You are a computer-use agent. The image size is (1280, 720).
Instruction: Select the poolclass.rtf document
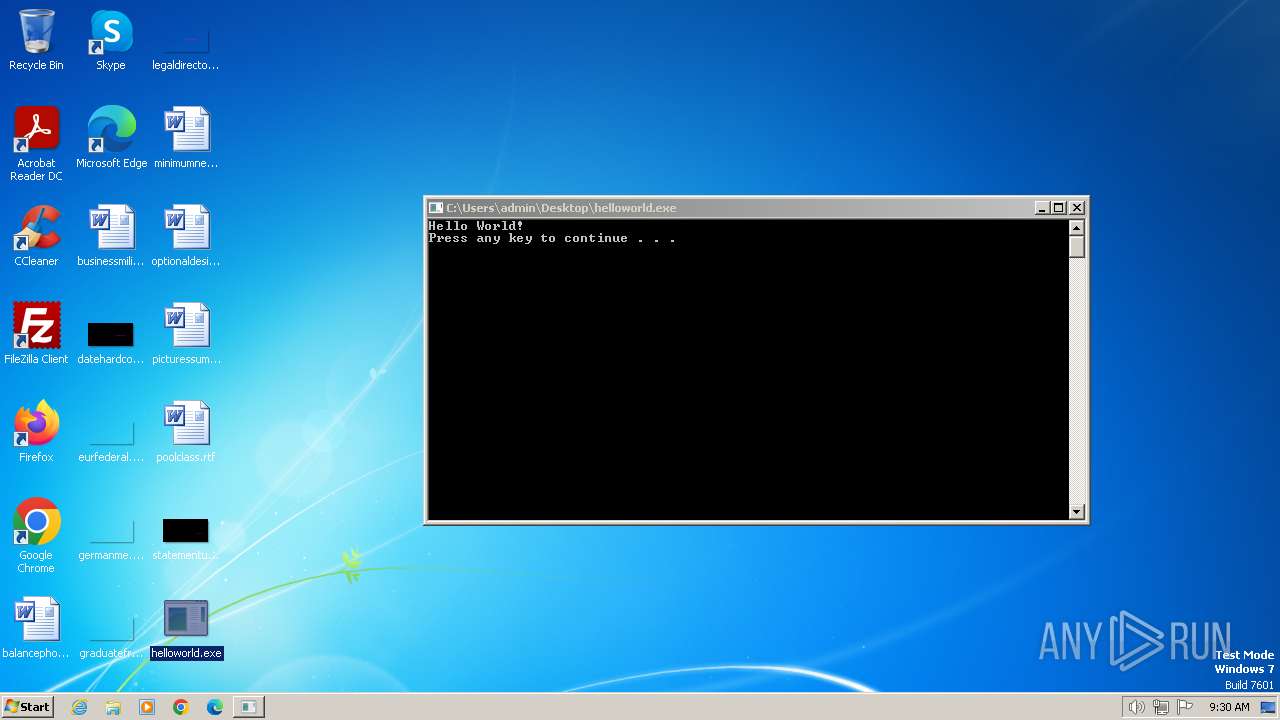pos(186,432)
